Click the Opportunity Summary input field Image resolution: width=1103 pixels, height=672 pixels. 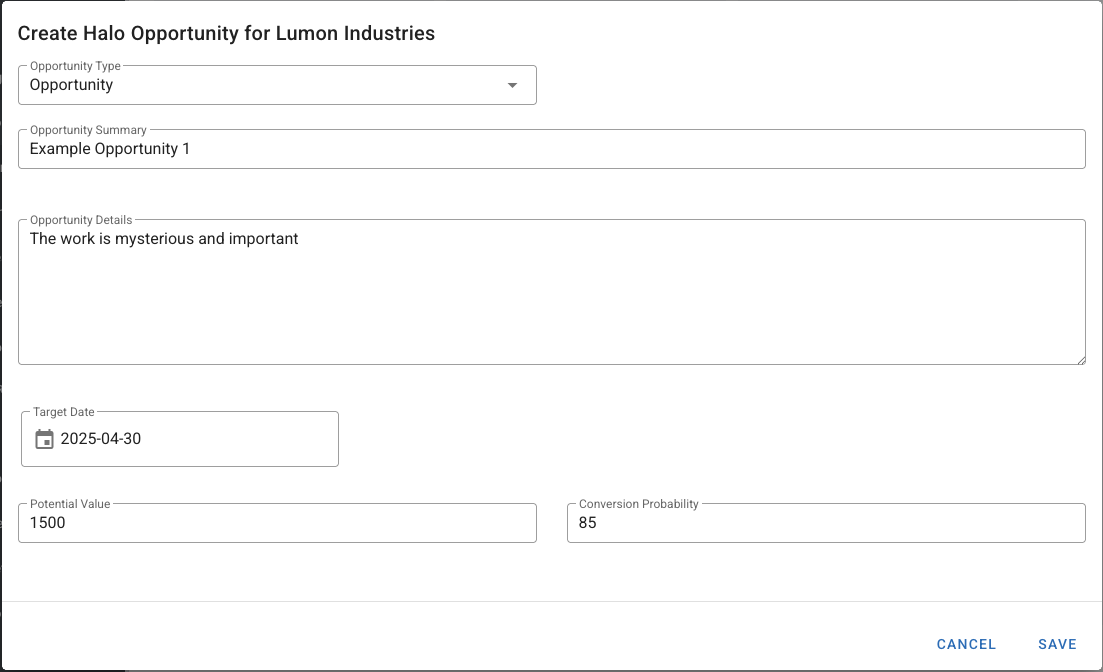click(552, 149)
